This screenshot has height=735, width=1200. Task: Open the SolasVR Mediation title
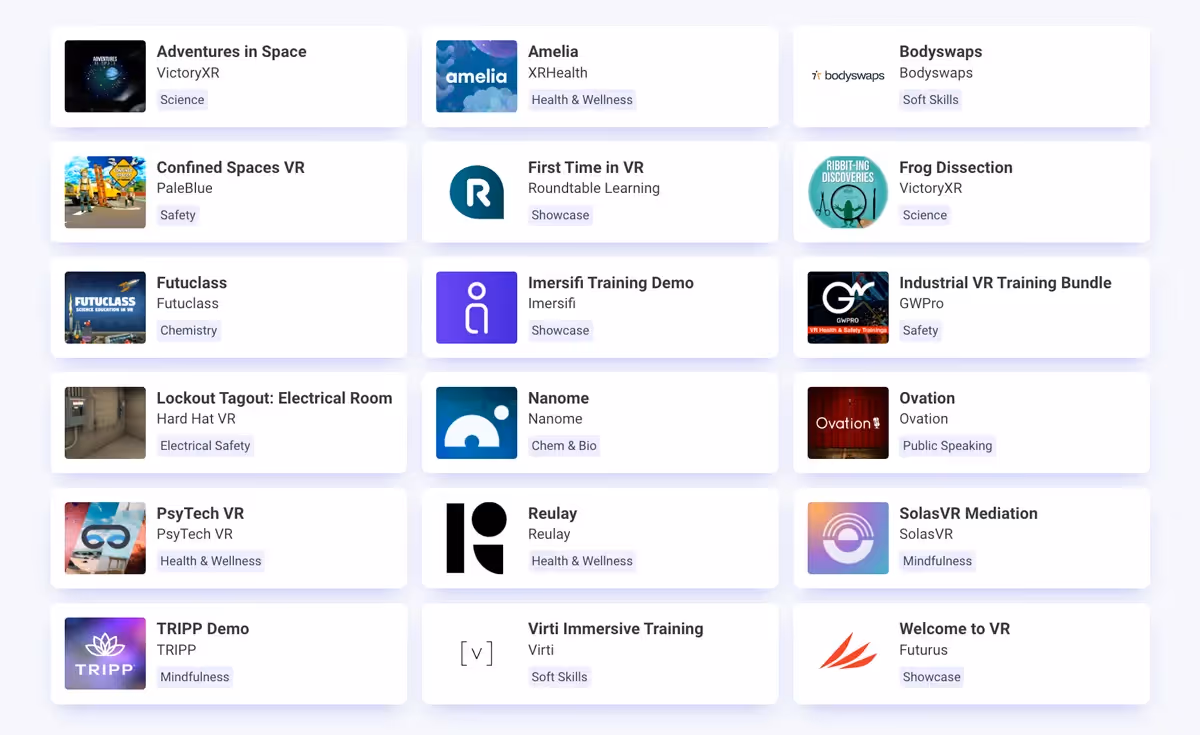pos(968,513)
